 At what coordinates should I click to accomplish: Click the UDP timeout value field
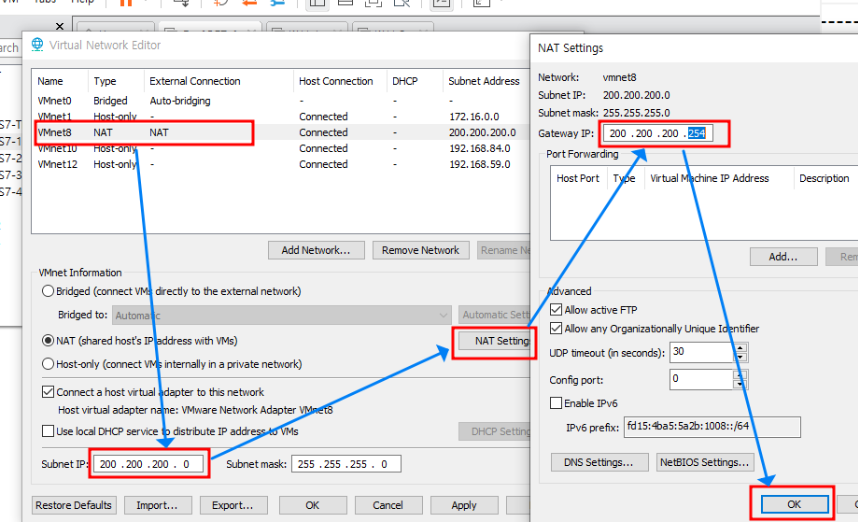(702, 352)
